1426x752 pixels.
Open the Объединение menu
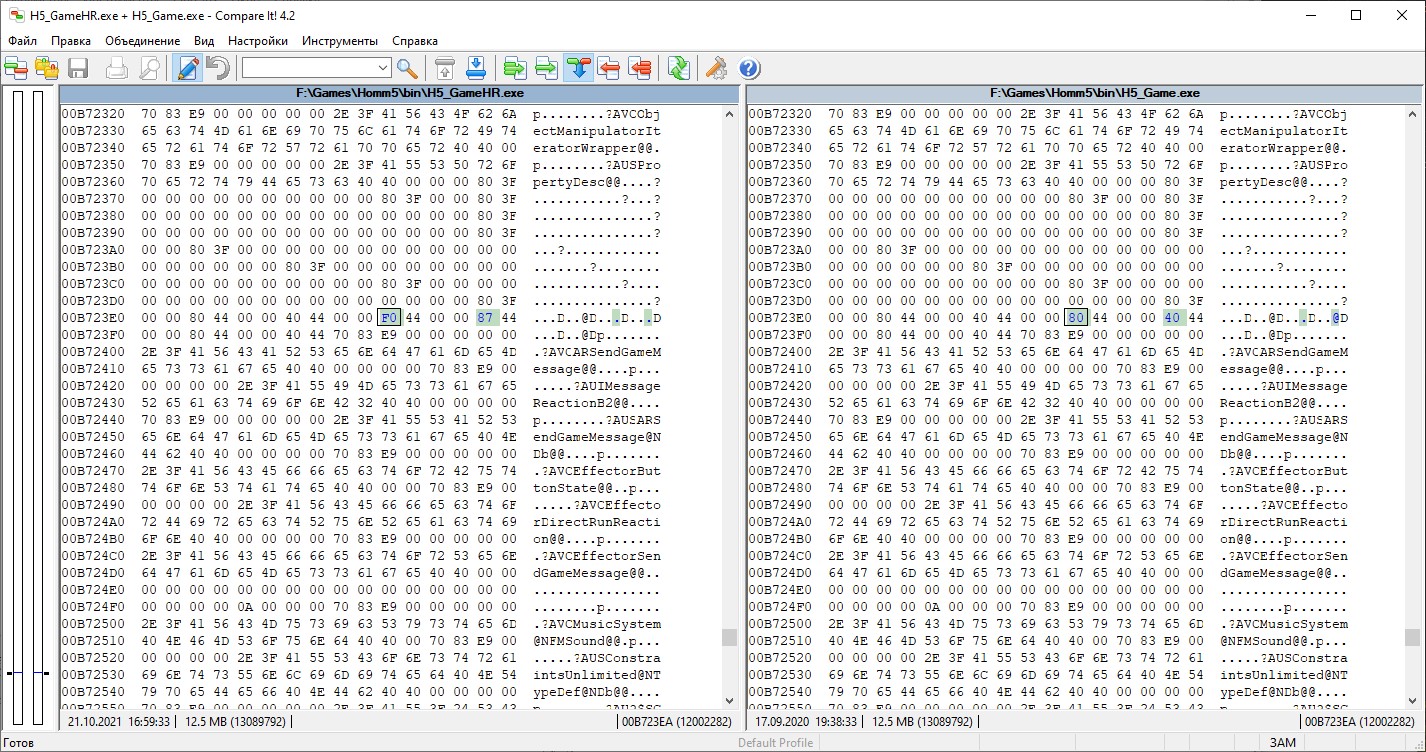tap(141, 41)
